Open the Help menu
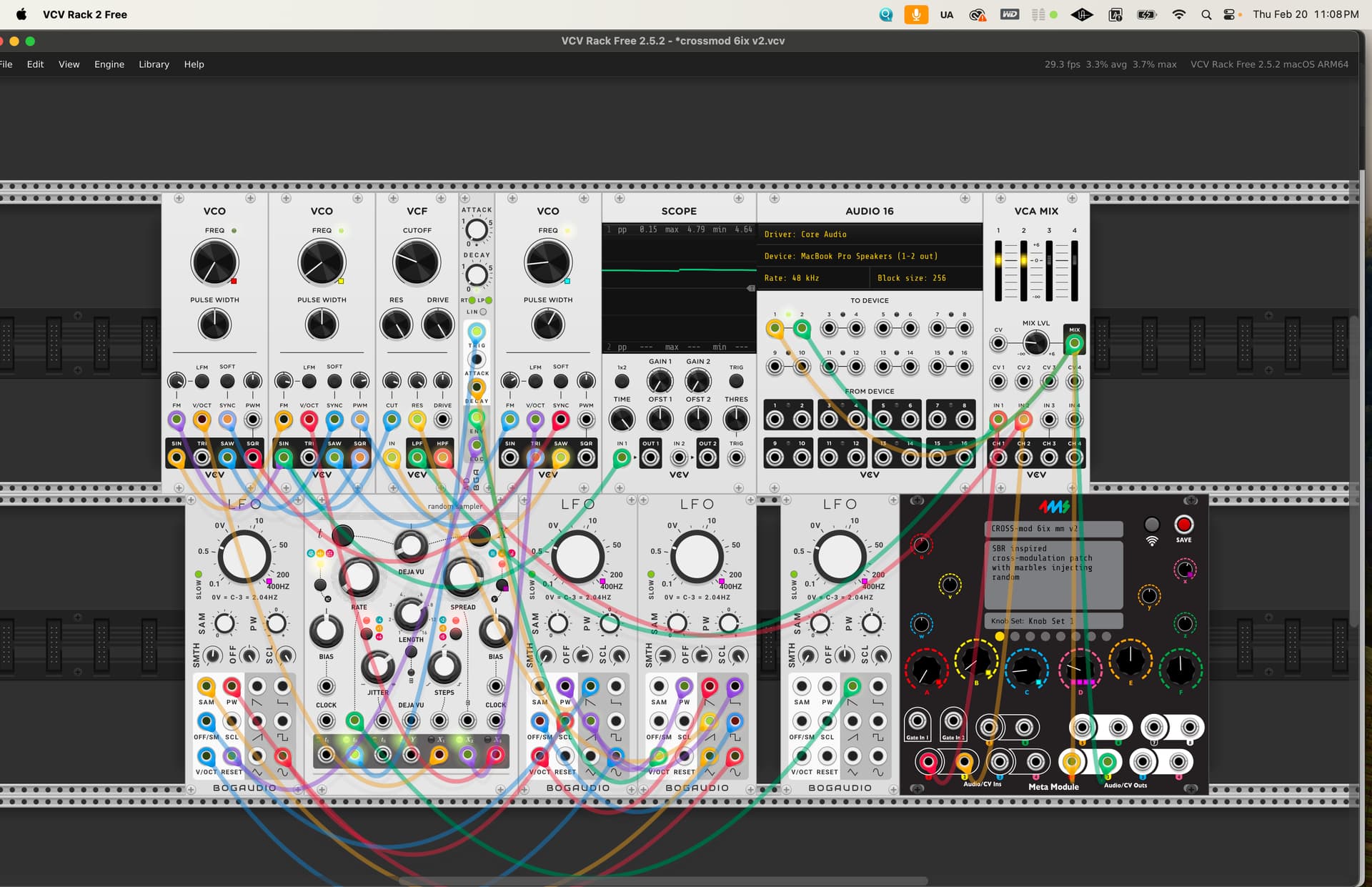Image resolution: width=1372 pixels, height=887 pixels. coord(194,64)
